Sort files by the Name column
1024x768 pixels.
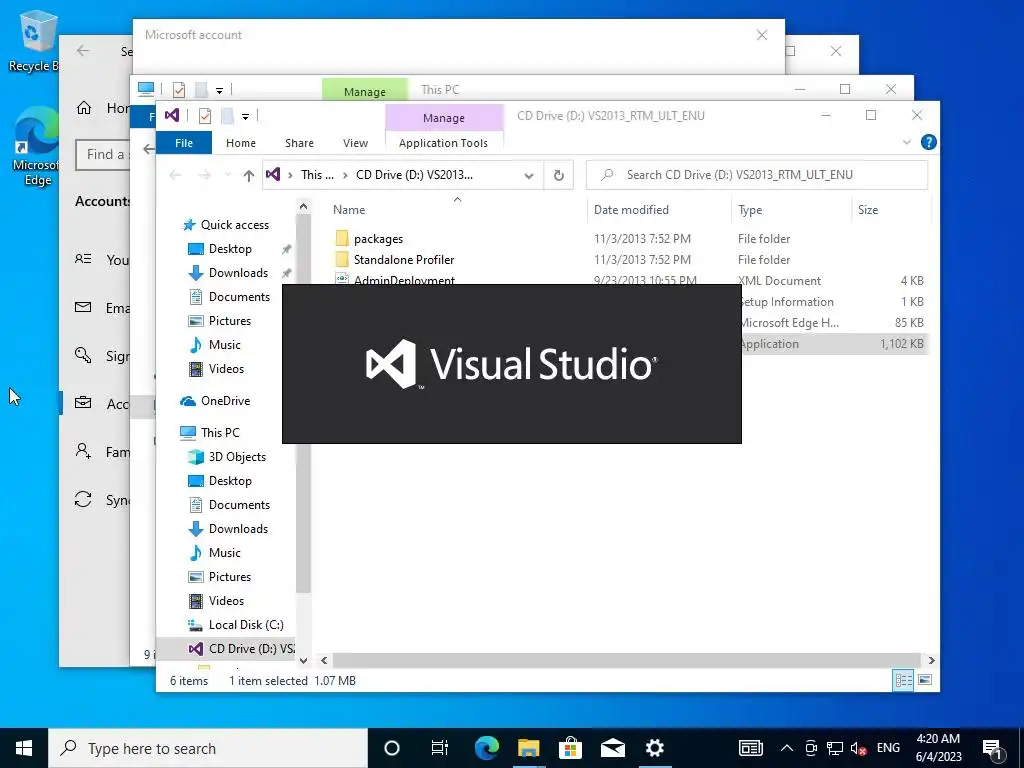pos(349,210)
